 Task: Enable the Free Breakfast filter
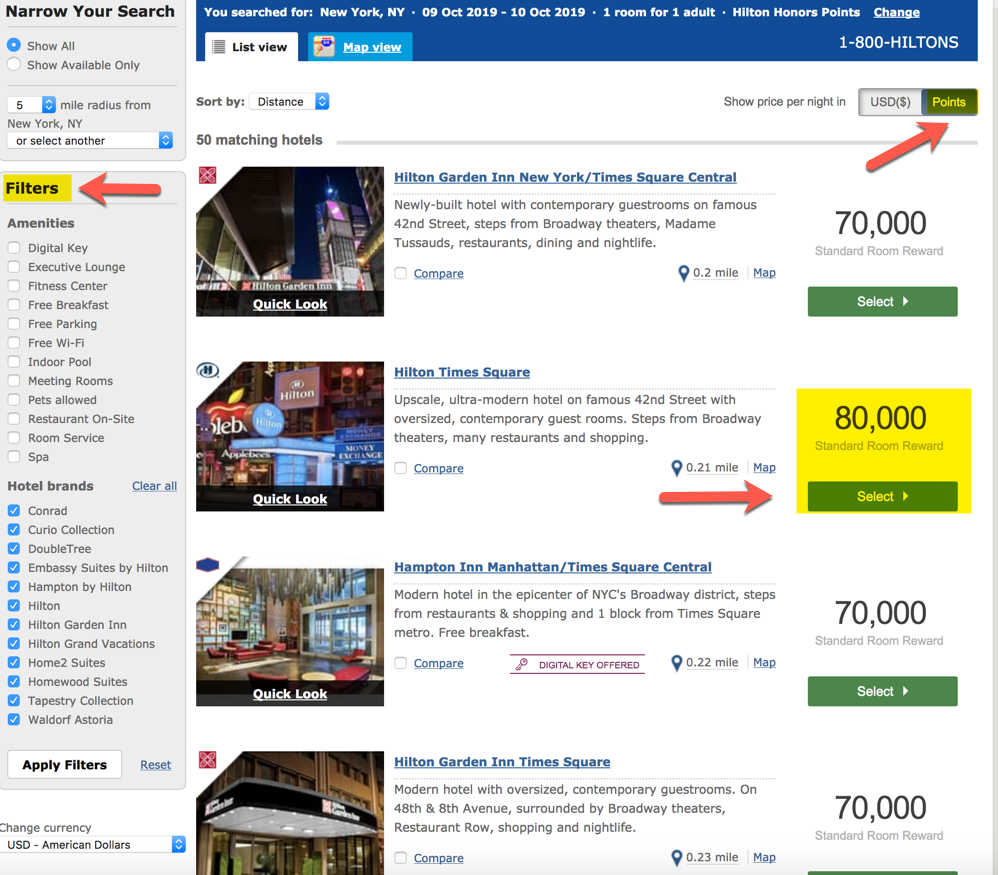tap(13, 305)
